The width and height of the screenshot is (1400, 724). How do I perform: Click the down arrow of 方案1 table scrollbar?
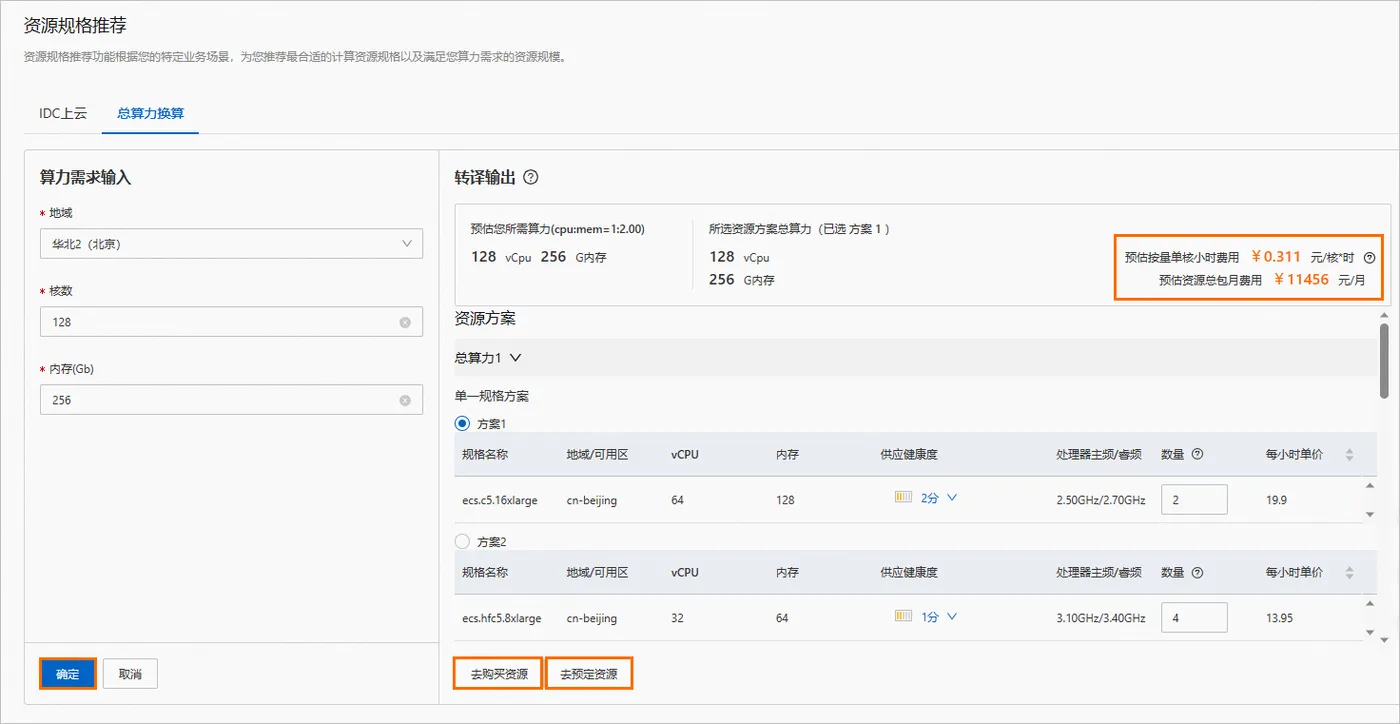click(1370, 514)
